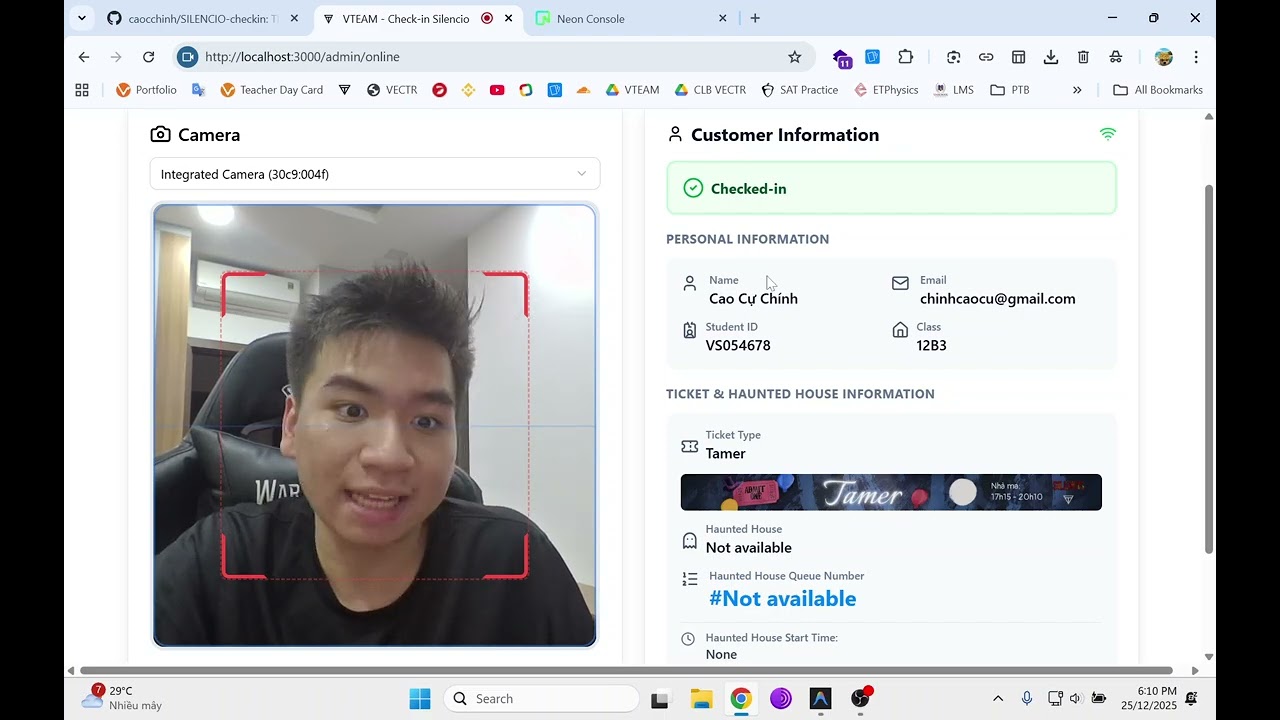Click the incognito-style toolbar icon

tap(1115, 57)
